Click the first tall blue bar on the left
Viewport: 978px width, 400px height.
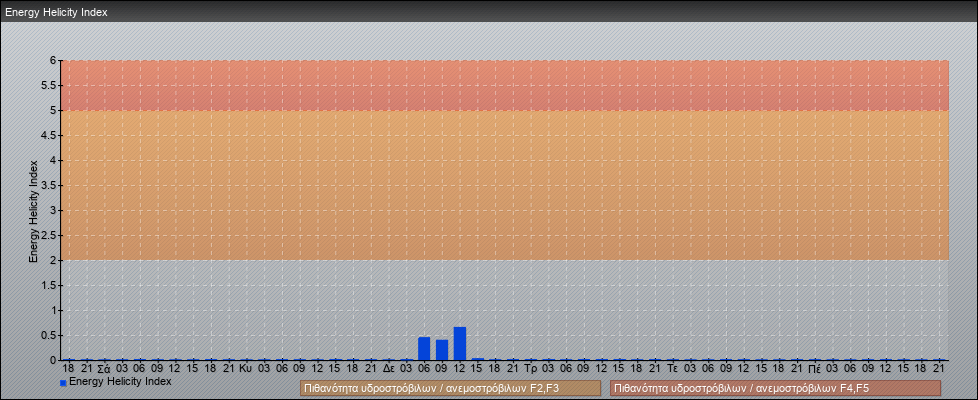(x=424, y=349)
